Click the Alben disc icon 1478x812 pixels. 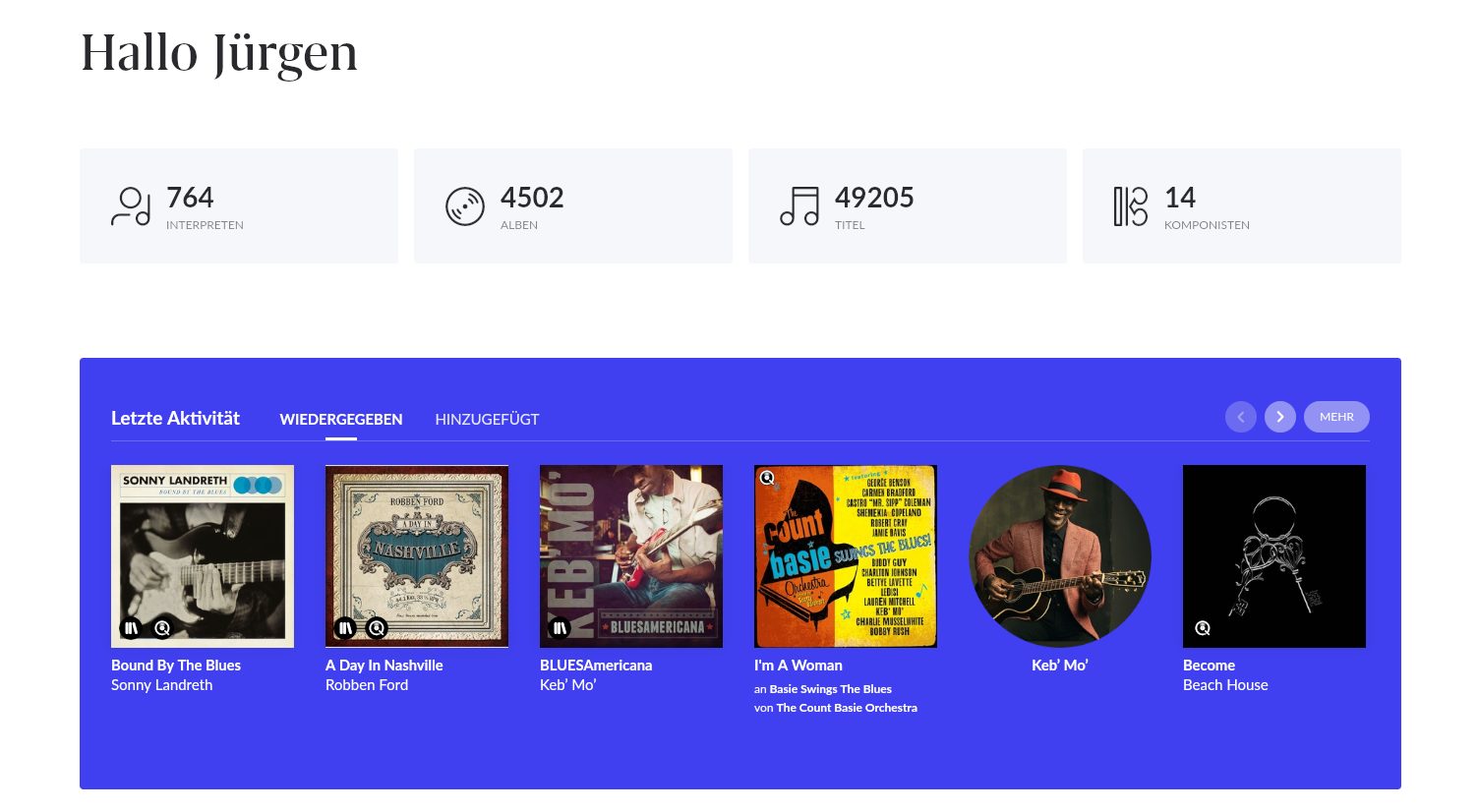pyautogui.click(x=465, y=206)
